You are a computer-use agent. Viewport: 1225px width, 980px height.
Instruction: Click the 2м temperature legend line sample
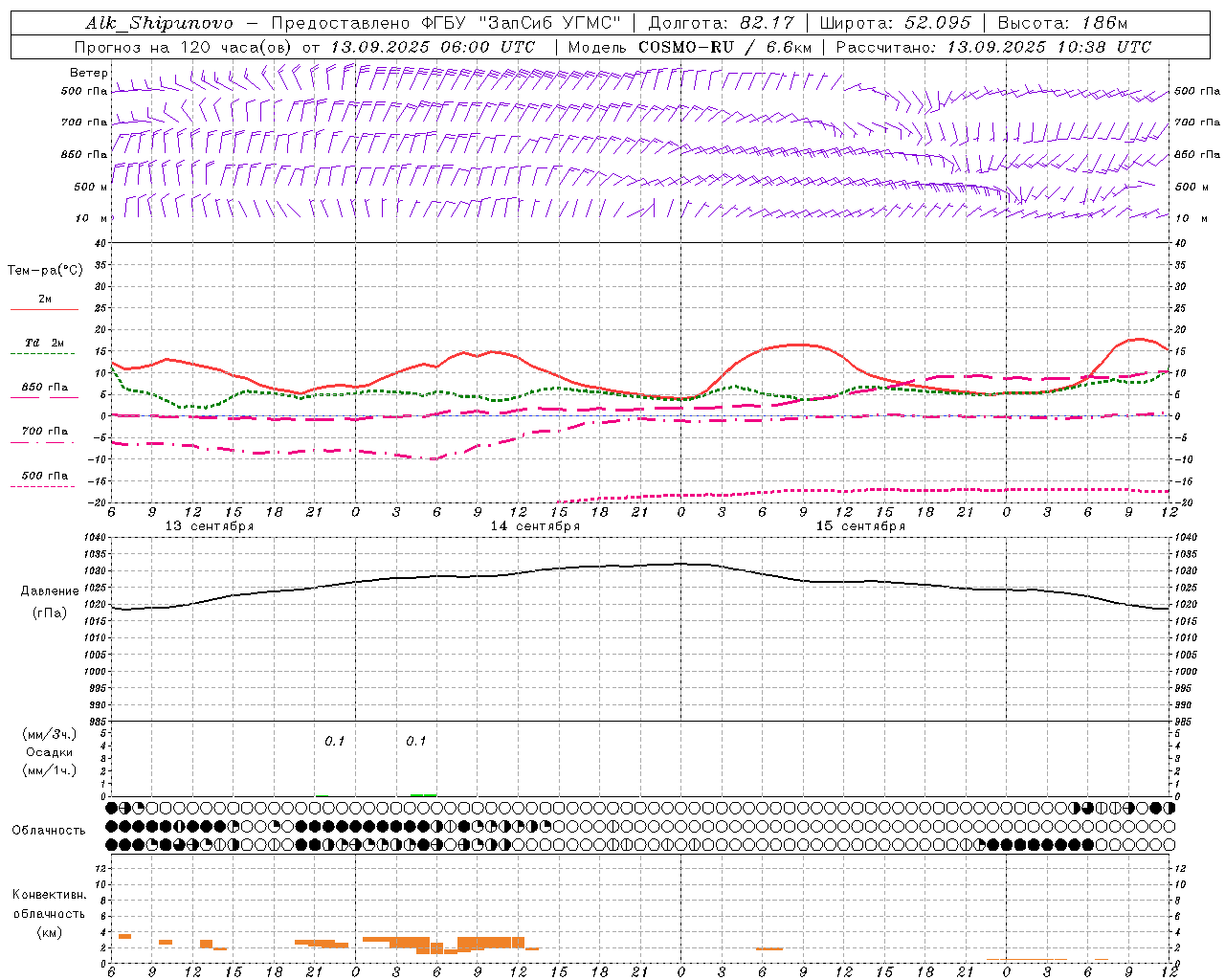click(x=44, y=309)
